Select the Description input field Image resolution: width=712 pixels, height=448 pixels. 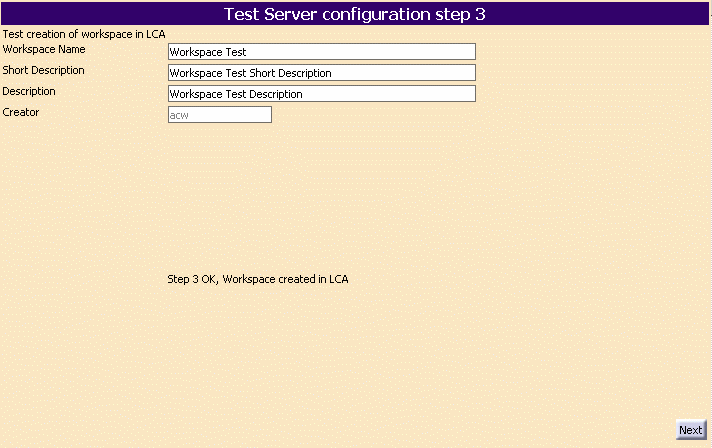[x=321, y=94]
